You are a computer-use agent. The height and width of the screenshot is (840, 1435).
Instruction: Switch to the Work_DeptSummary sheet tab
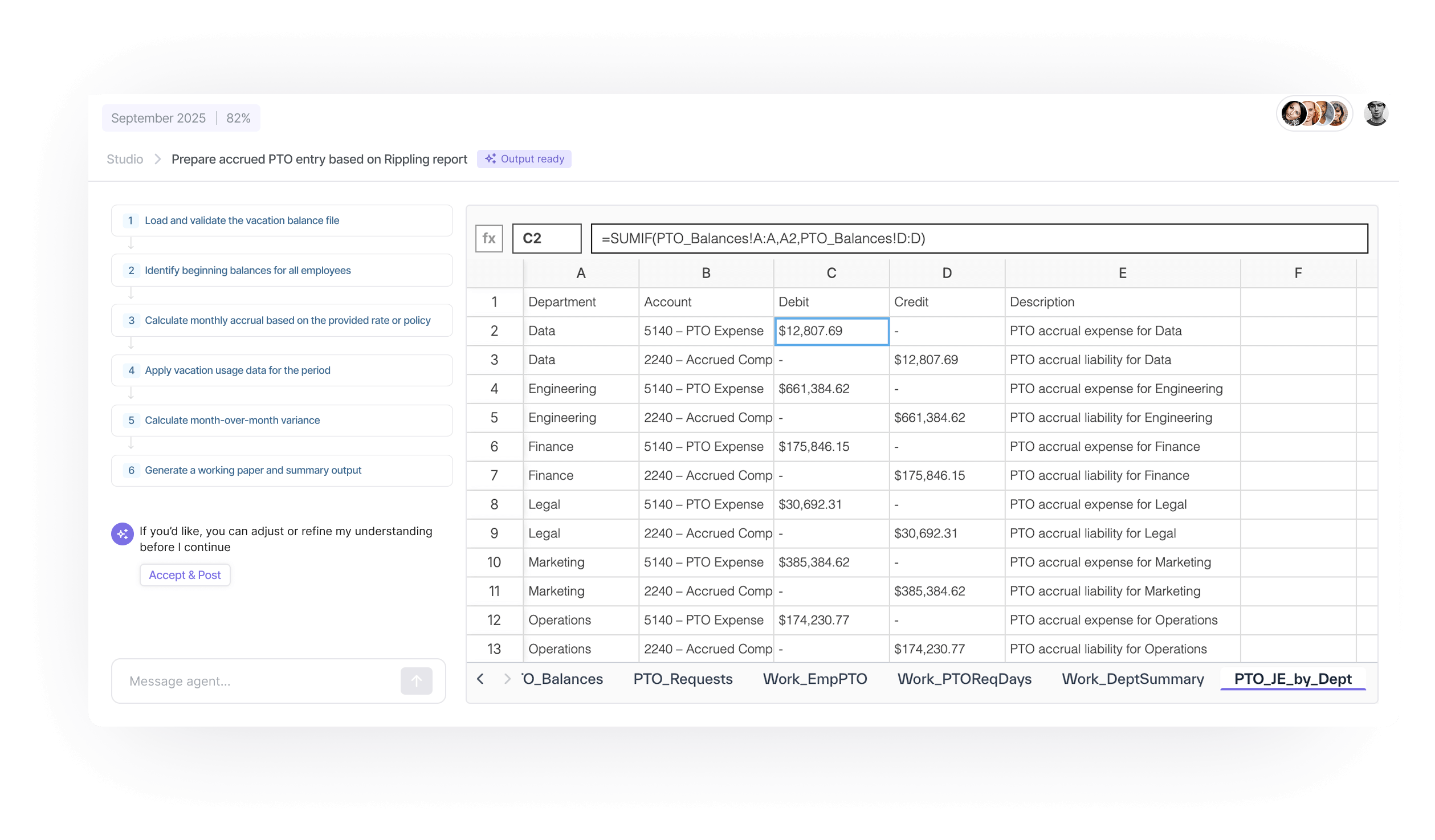1132,679
